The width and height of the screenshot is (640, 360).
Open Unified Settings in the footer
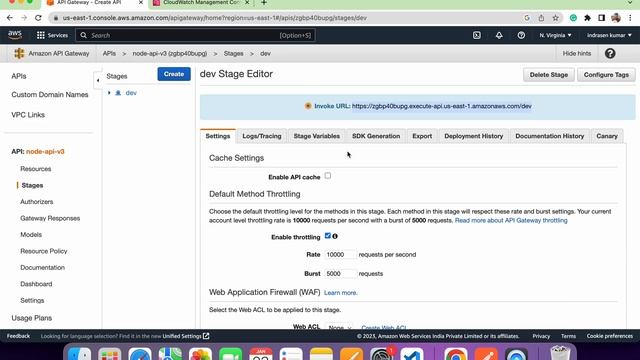[186, 336]
